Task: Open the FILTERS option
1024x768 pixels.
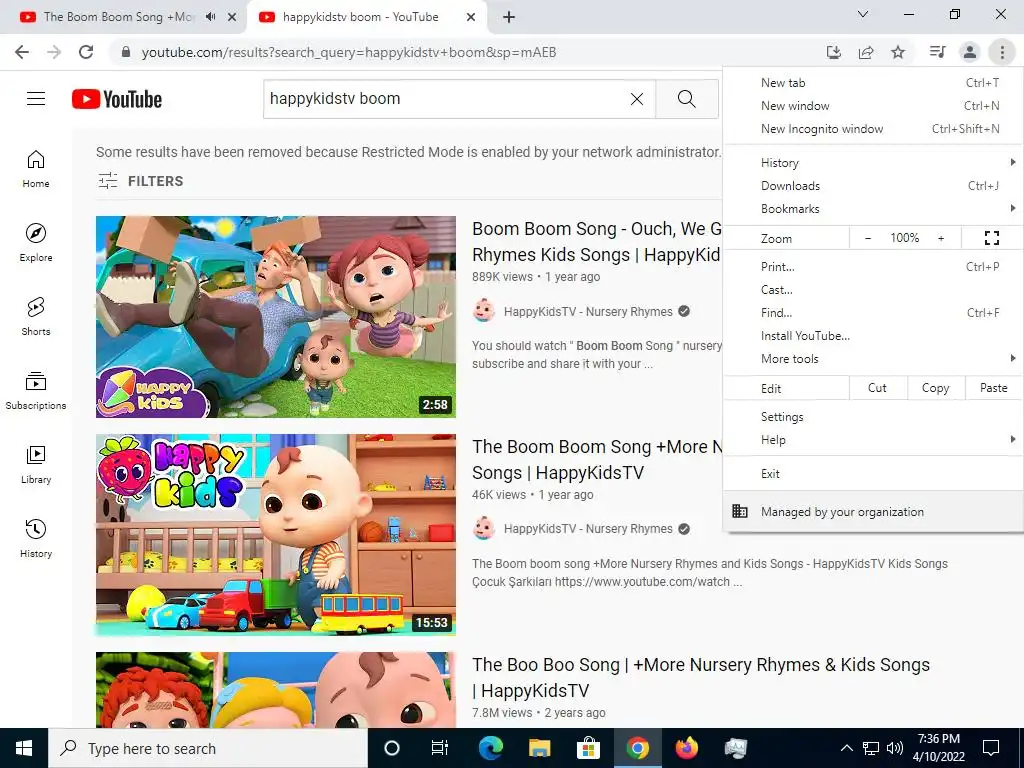Action: pyautogui.click(x=140, y=181)
